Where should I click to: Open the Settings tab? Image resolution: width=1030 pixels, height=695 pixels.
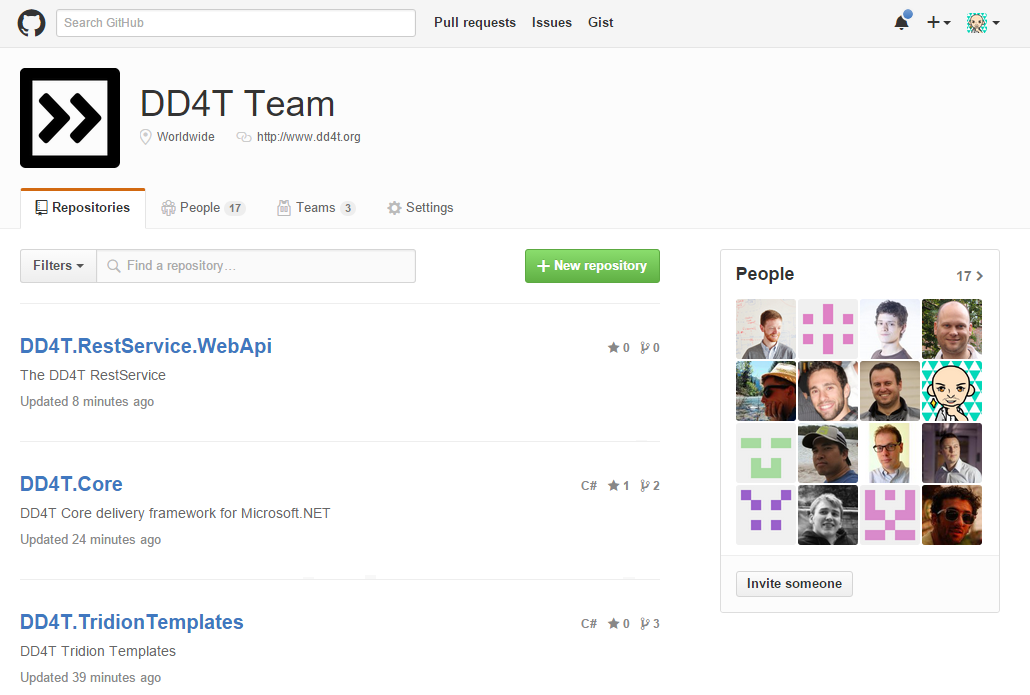coord(420,208)
